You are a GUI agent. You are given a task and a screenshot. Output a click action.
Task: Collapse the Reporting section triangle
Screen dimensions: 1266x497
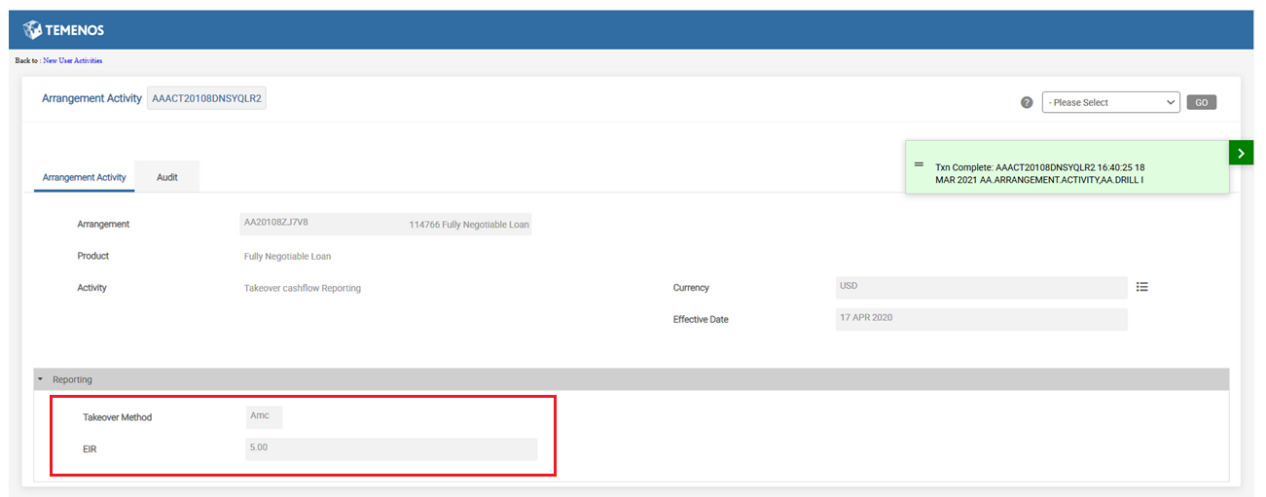[40, 380]
